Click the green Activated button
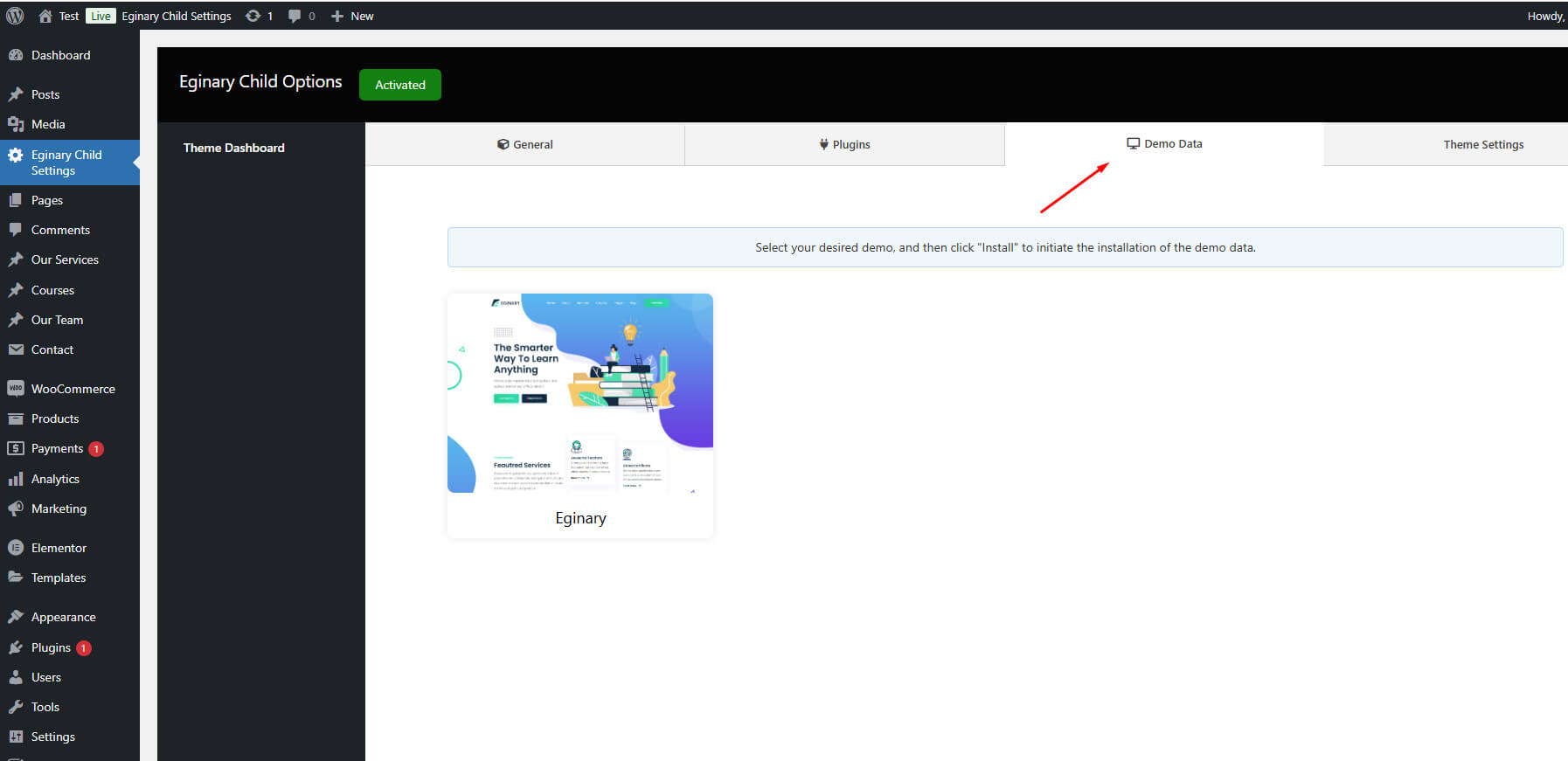Viewport: 1568px width, 761px height. click(x=400, y=85)
